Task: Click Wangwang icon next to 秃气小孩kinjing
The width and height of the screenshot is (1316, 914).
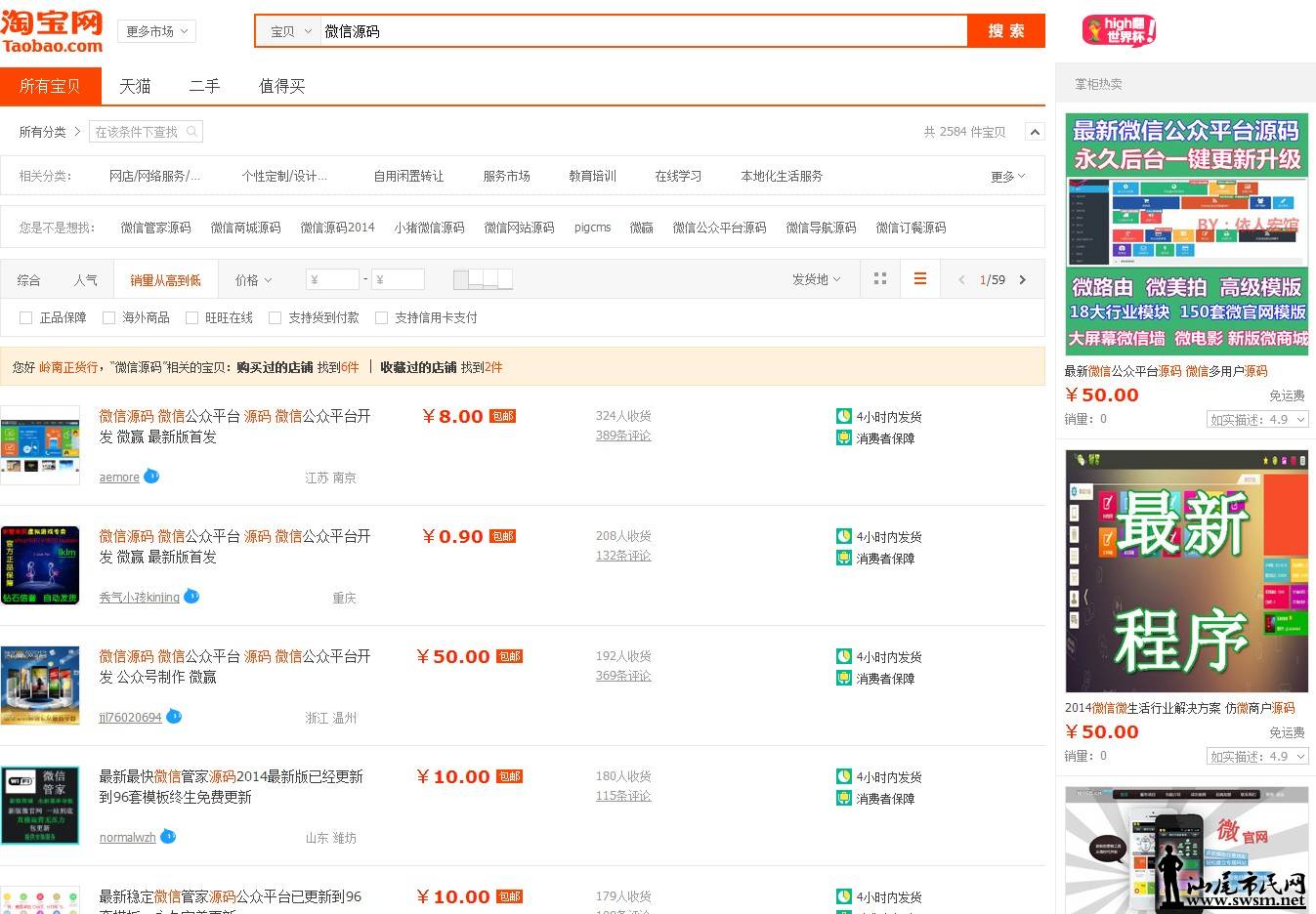Action: pos(191,596)
